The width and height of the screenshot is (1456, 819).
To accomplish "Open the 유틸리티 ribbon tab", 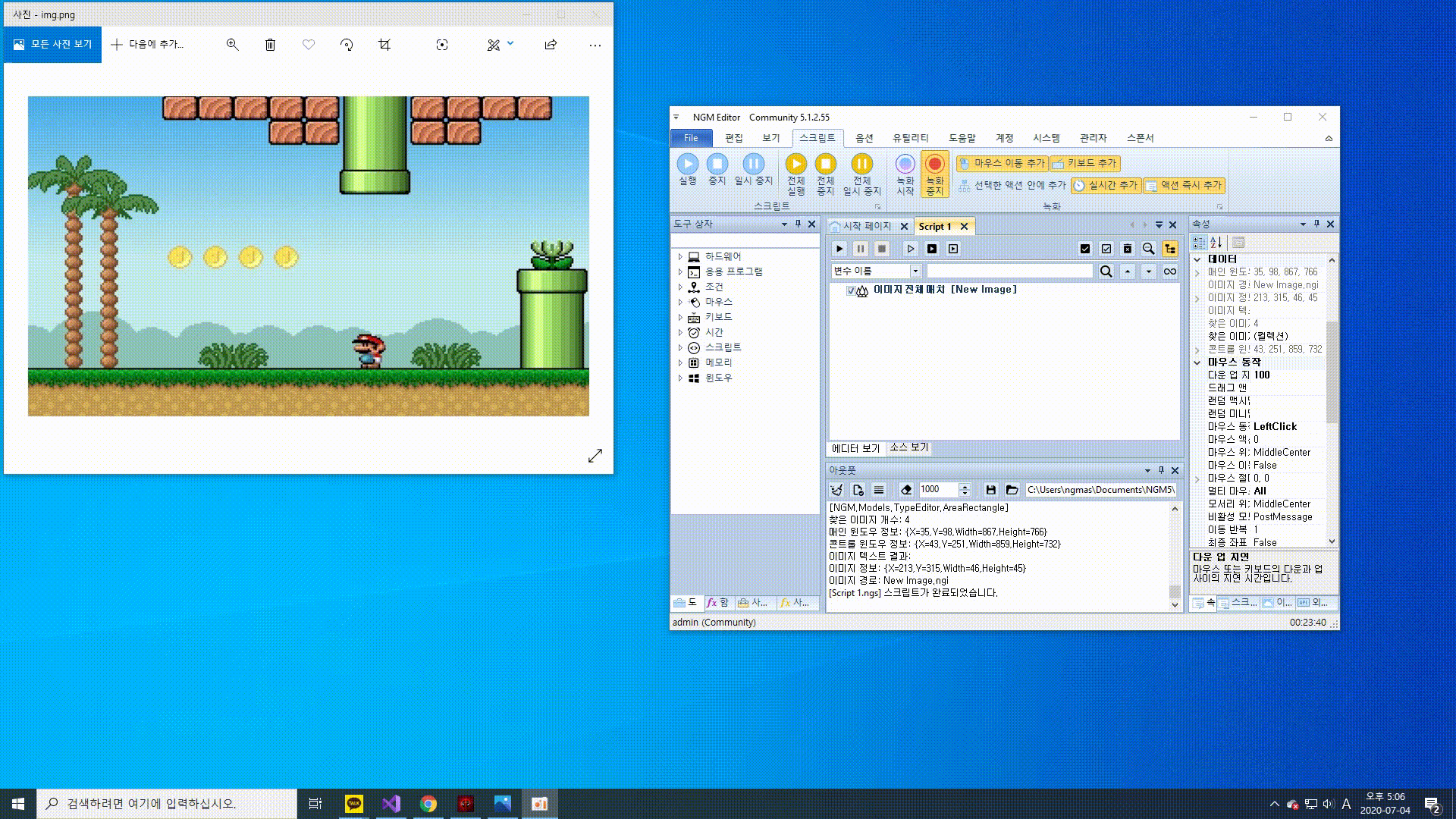I will point(911,138).
